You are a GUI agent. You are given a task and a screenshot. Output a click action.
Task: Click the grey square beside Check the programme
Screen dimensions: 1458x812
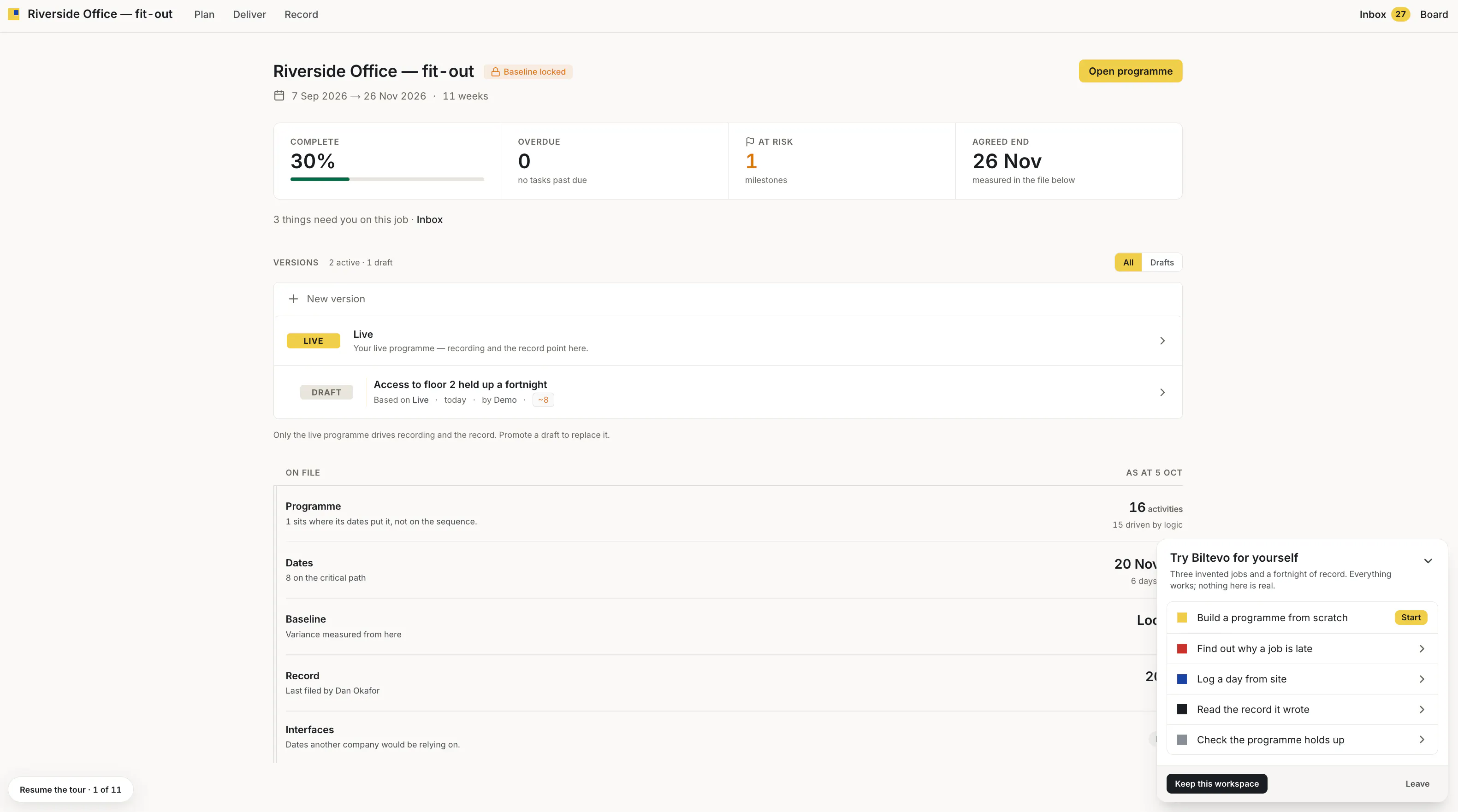1182,740
